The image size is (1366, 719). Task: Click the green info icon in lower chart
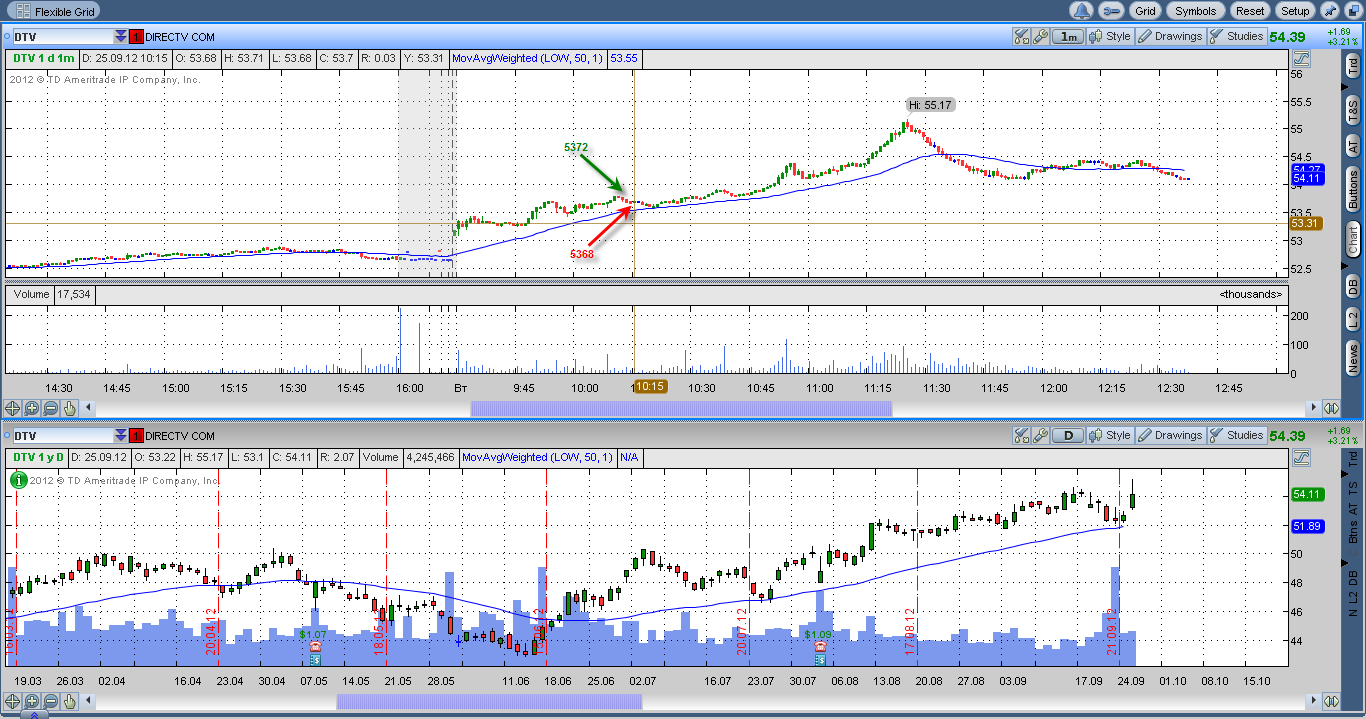point(18,479)
